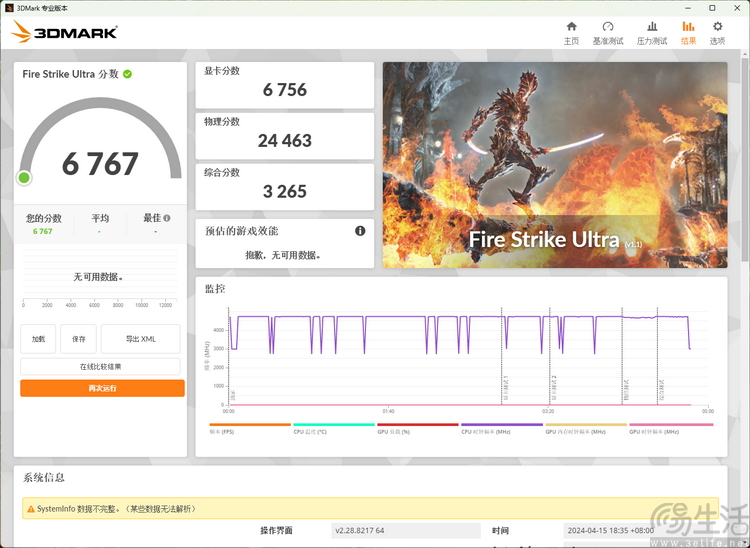Toggle GPU 内存时钟频率 (MHz) yellow legend

tap(586, 428)
